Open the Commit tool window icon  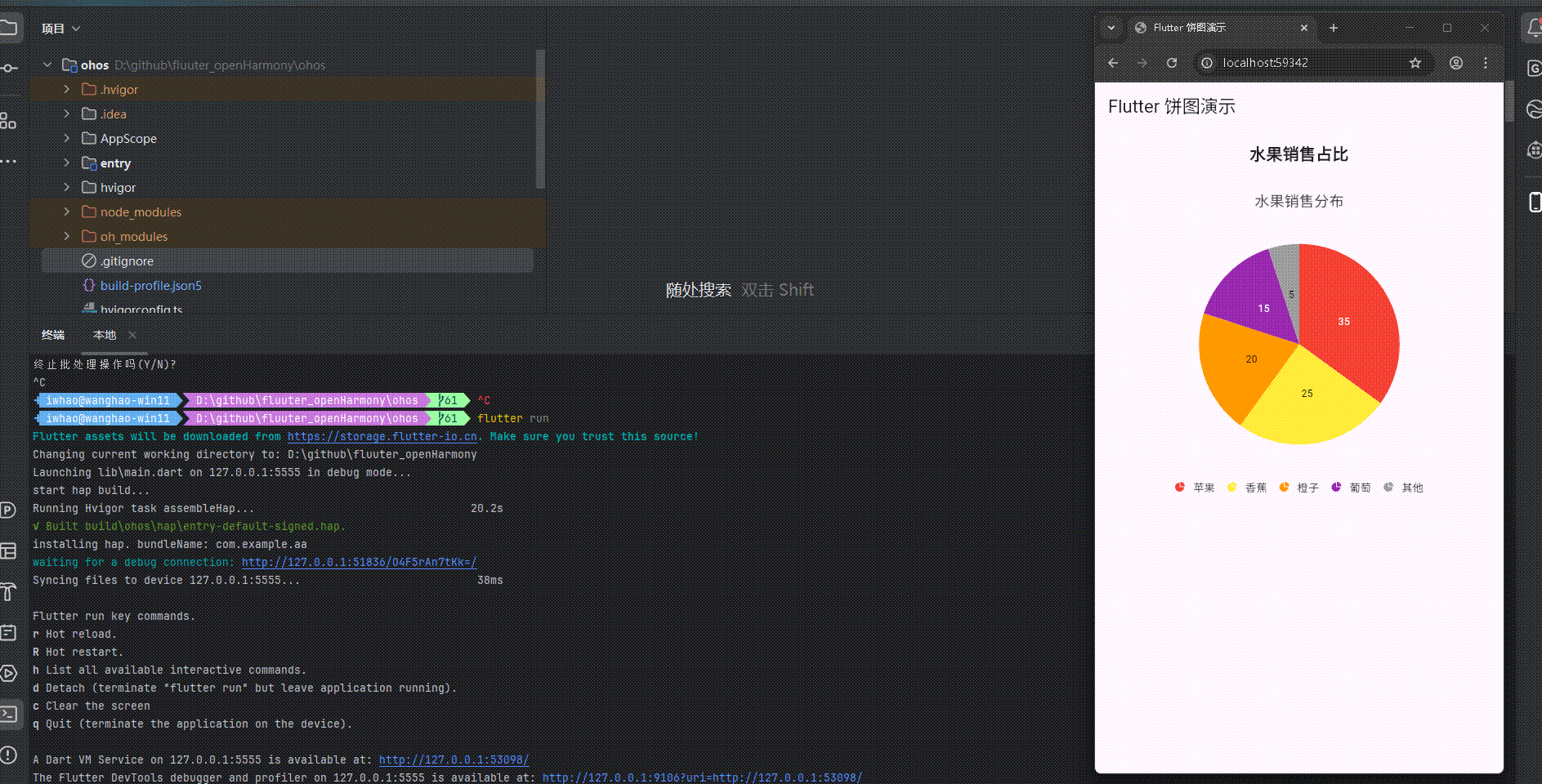coord(8,68)
